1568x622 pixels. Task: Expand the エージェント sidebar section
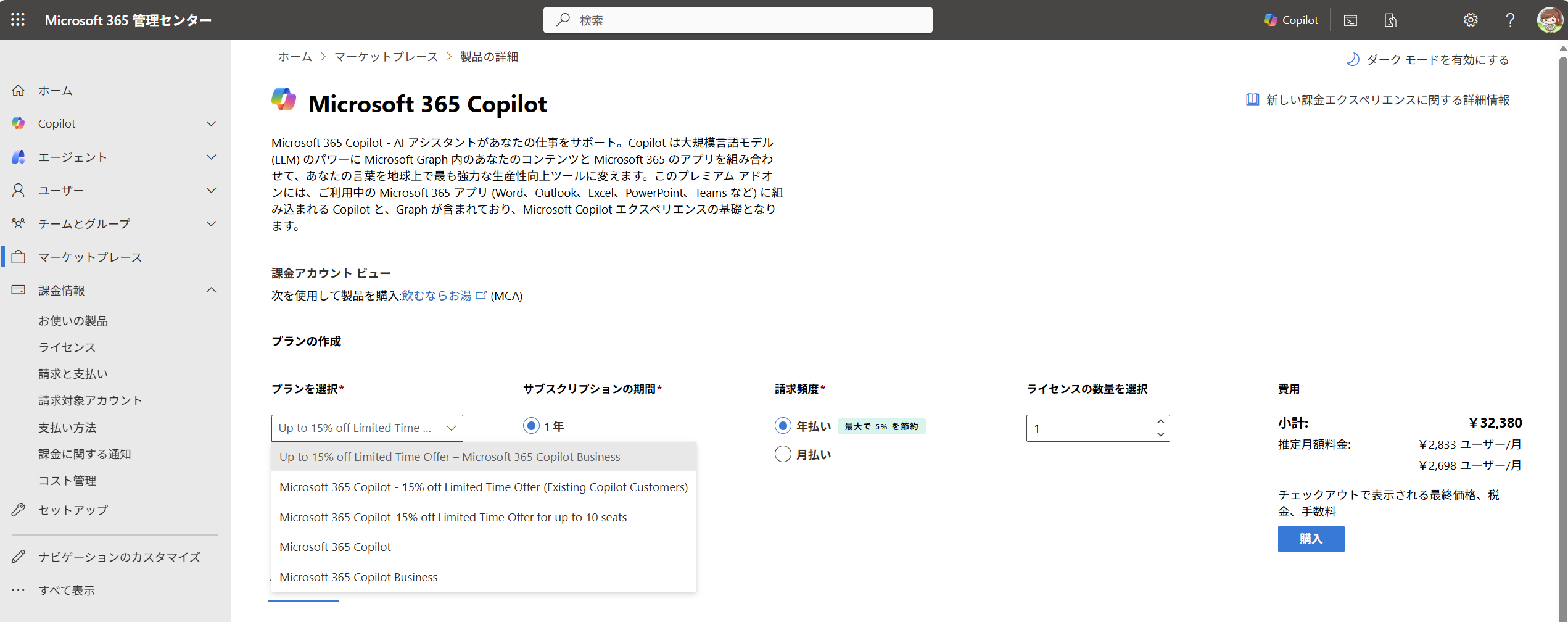211,157
